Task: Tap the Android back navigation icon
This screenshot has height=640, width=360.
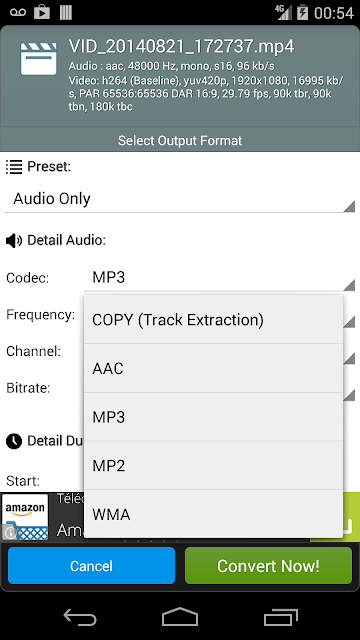Action: (80, 617)
